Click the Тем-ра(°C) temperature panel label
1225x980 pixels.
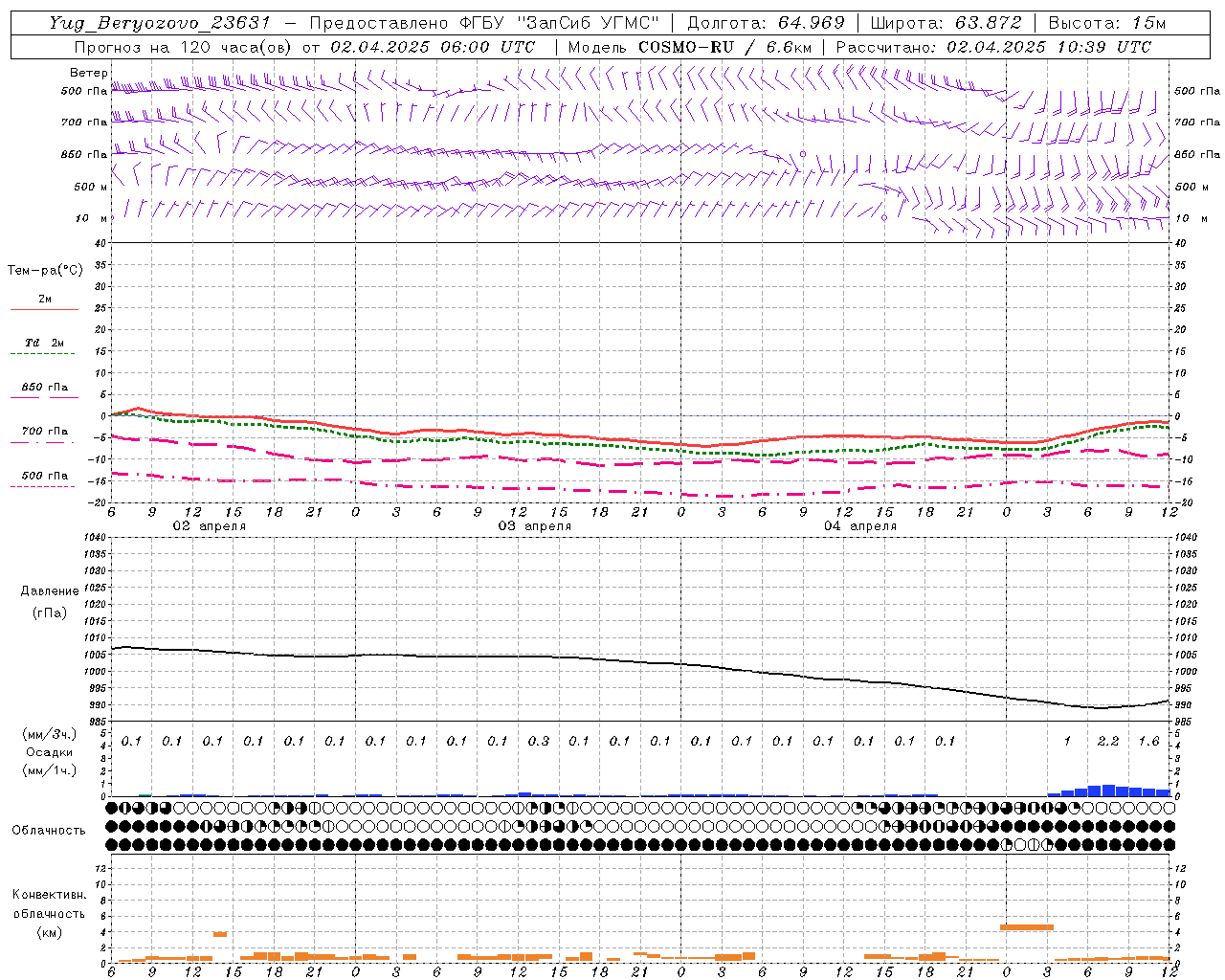pyautogui.click(x=45, y=270)
